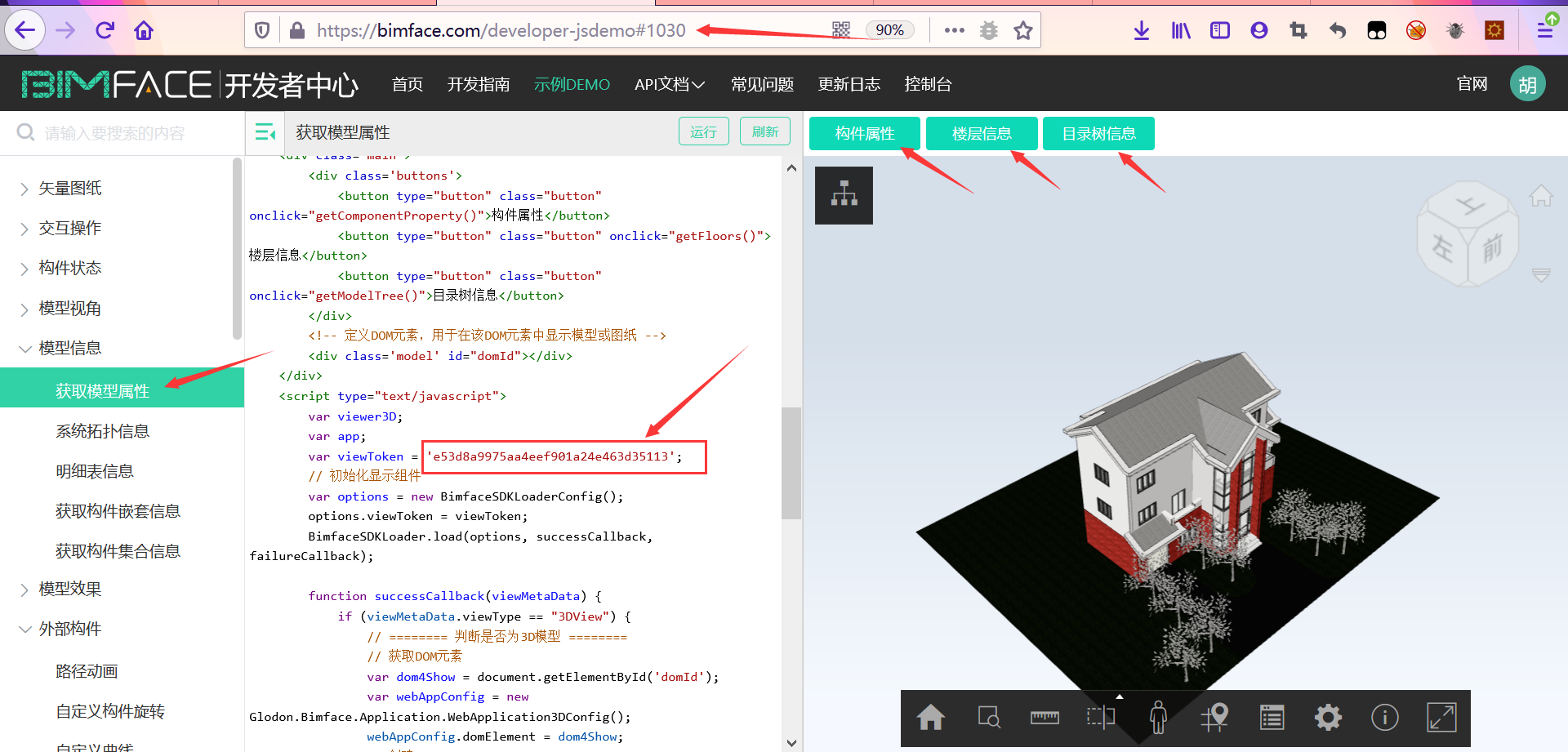Bookmark this page with the star icon
This screenshot has height=752, width=1568.
tap(1023, 30)
